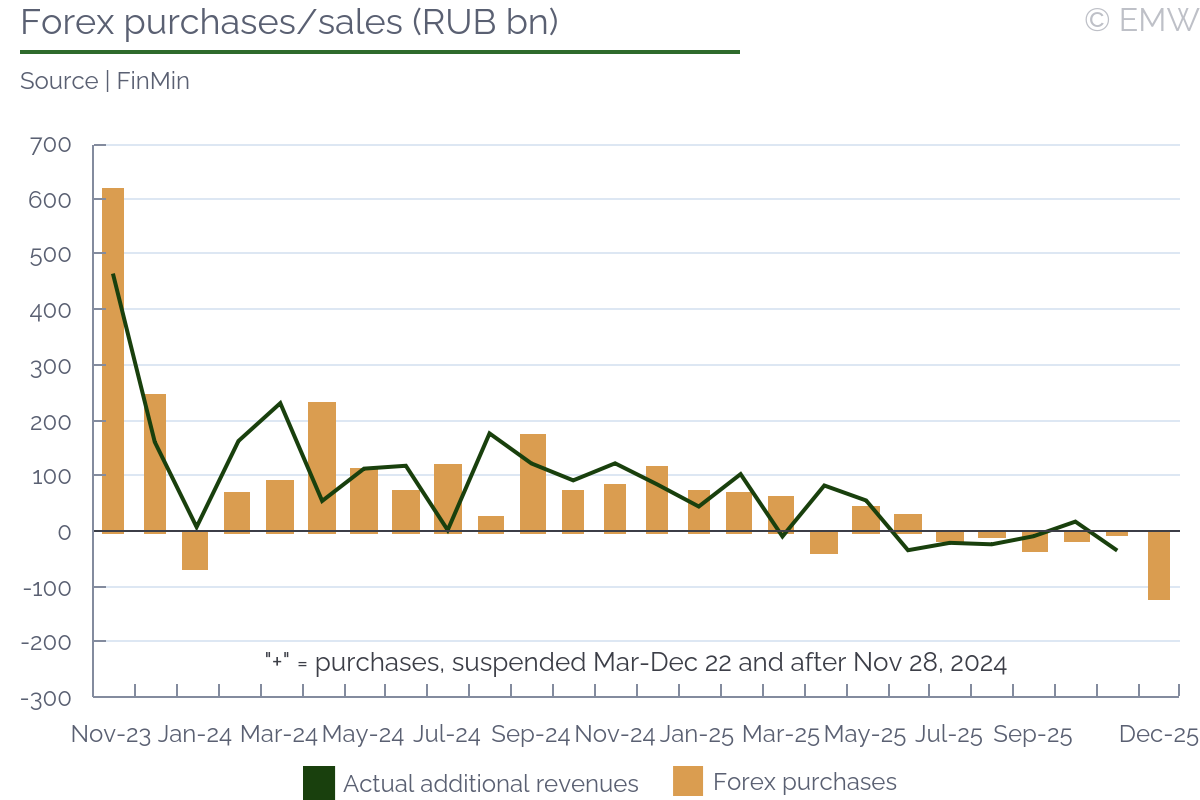Click the Mar-25 x-axis label
Screen dimensions: 1200x800
[781, 735]
